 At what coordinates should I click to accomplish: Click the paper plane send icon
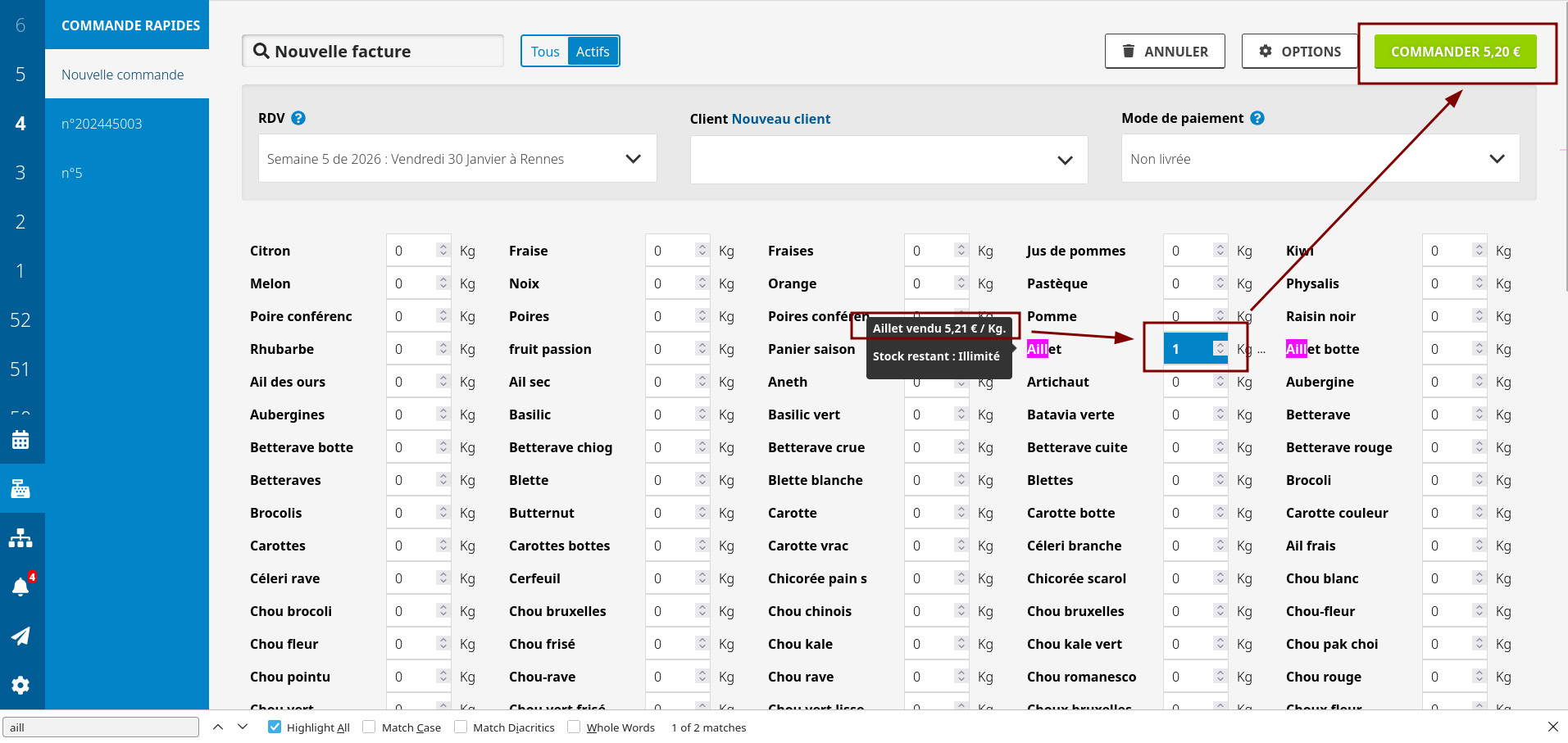coord(20,636)
